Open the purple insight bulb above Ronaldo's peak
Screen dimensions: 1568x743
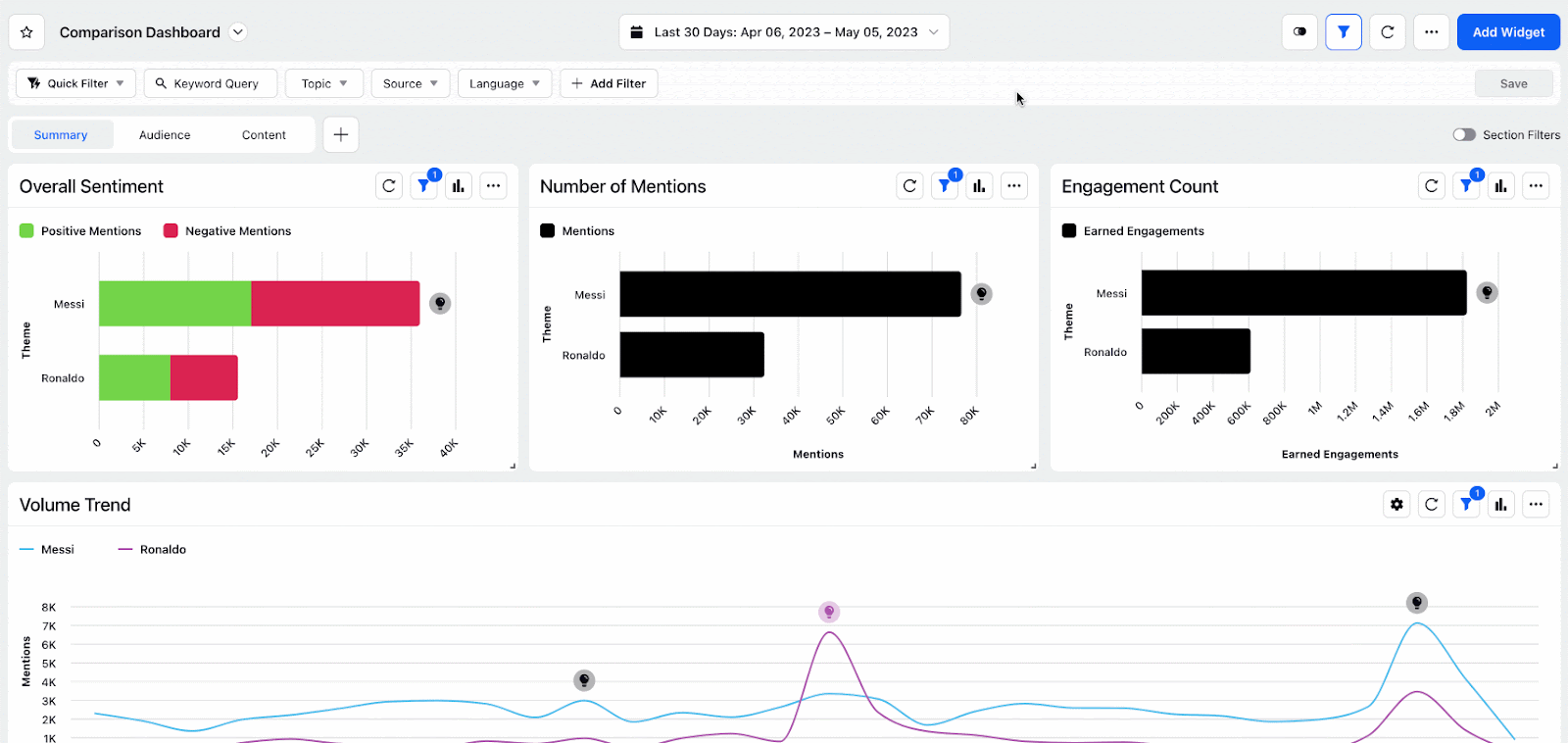829,612
